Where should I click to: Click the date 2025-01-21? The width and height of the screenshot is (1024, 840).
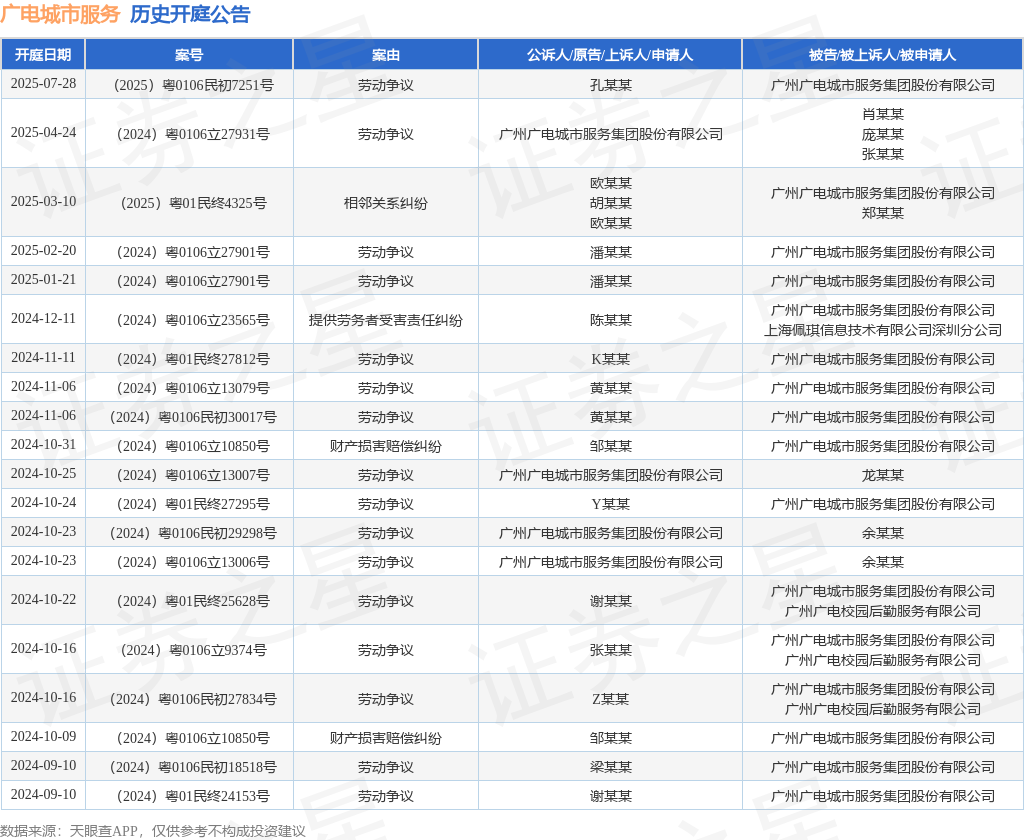pos(43,280)
